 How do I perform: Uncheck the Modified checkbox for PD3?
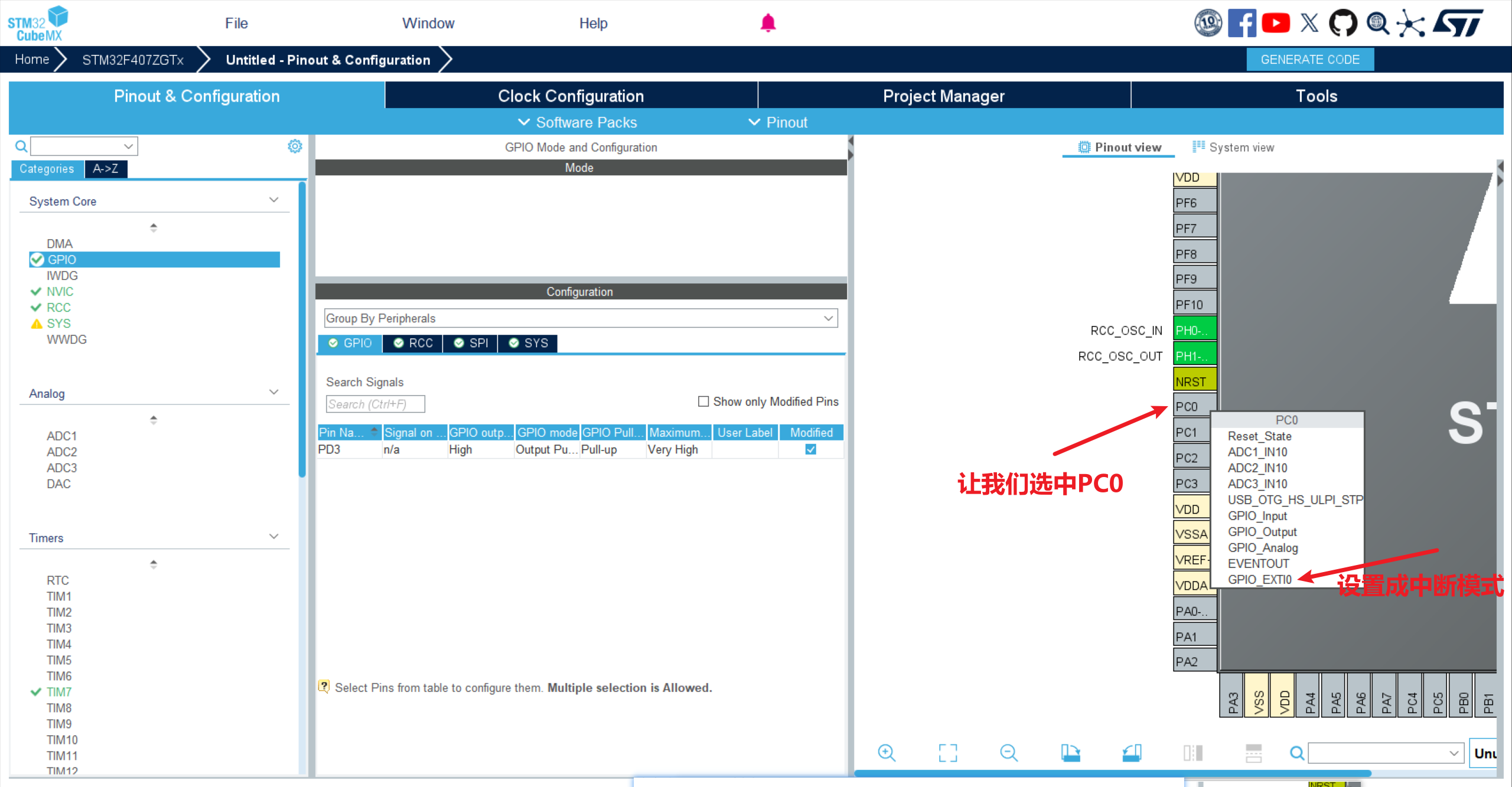[x=811, y=449]
